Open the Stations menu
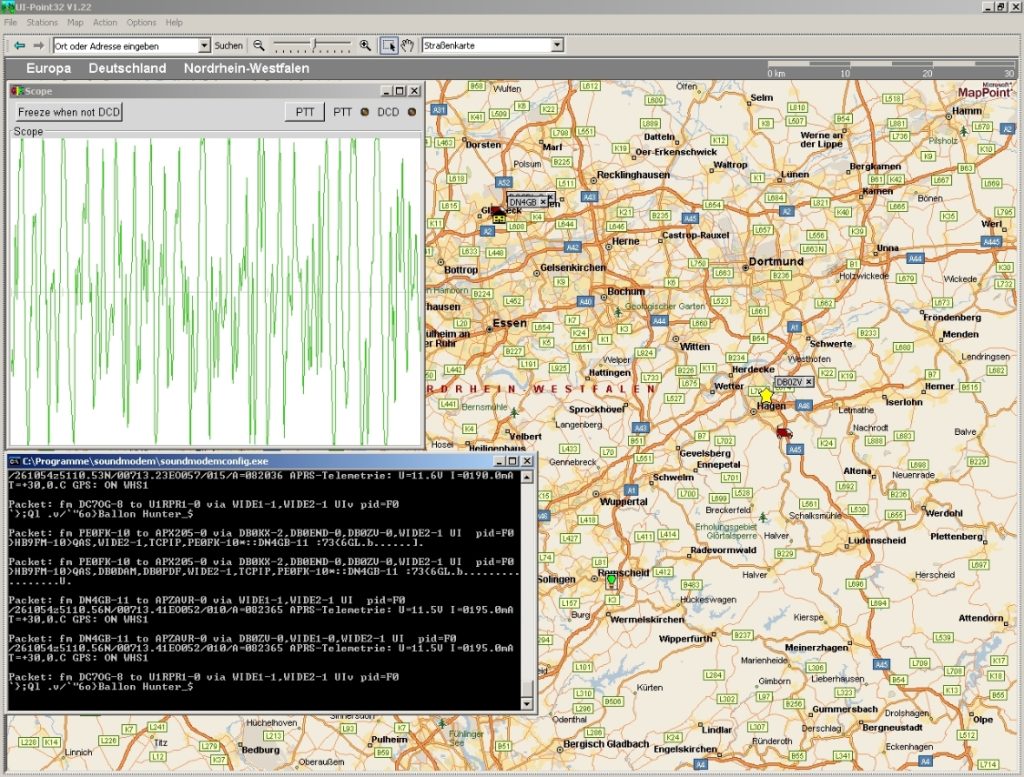 [x=42, y=22]
